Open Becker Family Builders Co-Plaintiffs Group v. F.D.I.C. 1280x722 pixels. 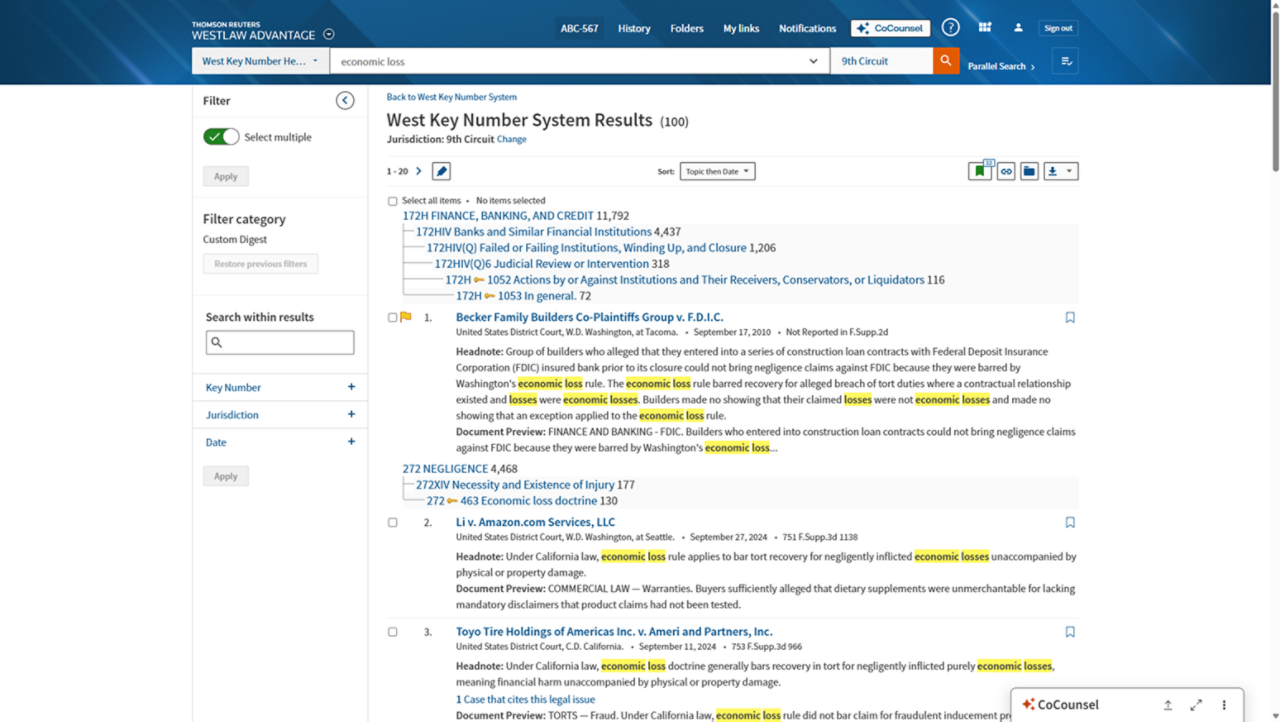(x=589, y=317)
